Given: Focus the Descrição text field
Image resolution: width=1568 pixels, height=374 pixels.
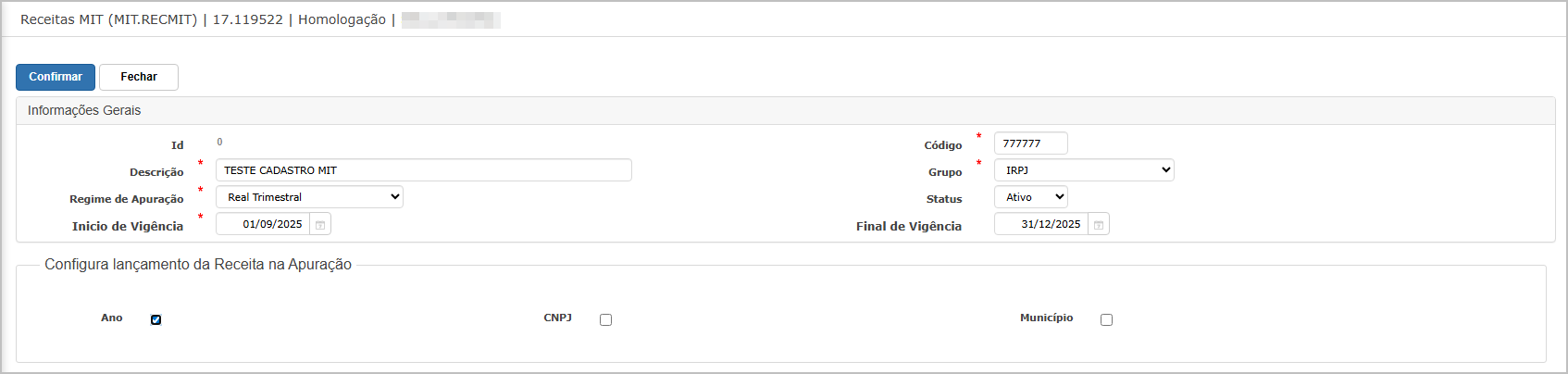Looking at the screenshot, I should tap(423, 170).
